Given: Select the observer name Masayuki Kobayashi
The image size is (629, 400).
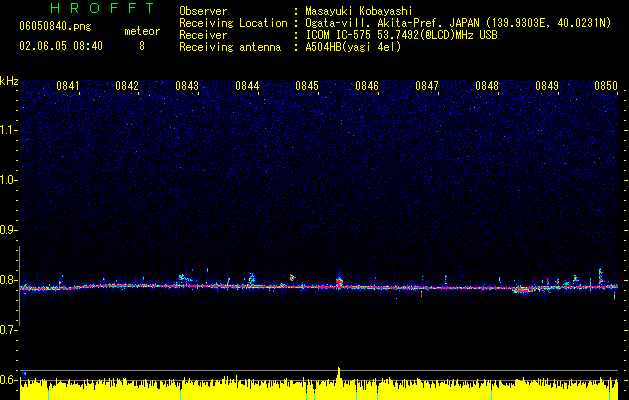Looking at the screenshot, I should point(359,11).
